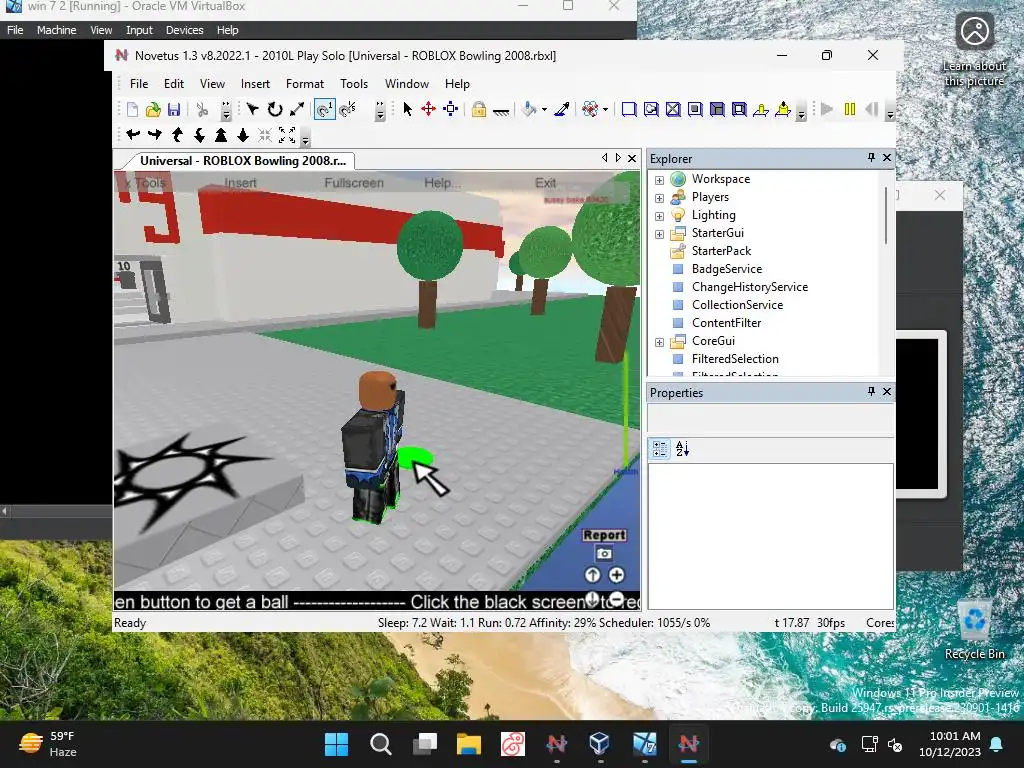Screen dimensions: 1024x768
Task: Tilt camera down arrow icon
Action: pyautogui.click(x=199, y=135)
